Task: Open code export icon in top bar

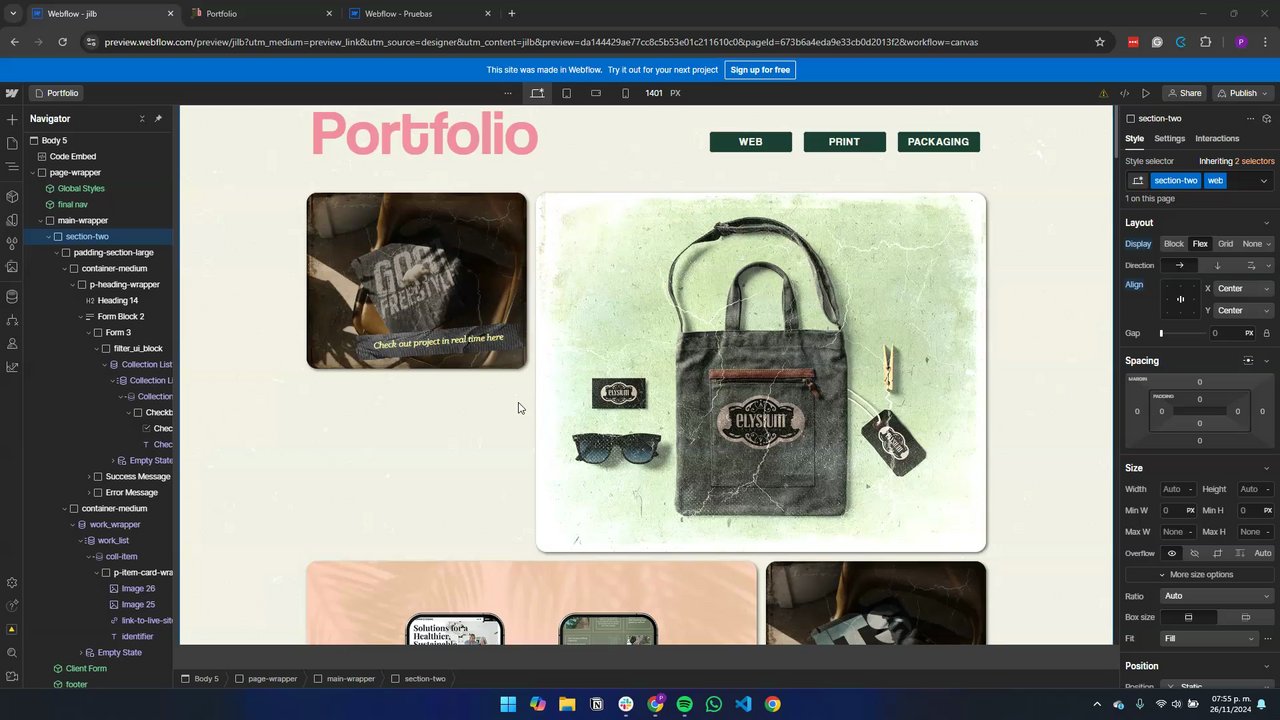Action: [1125, 93]
